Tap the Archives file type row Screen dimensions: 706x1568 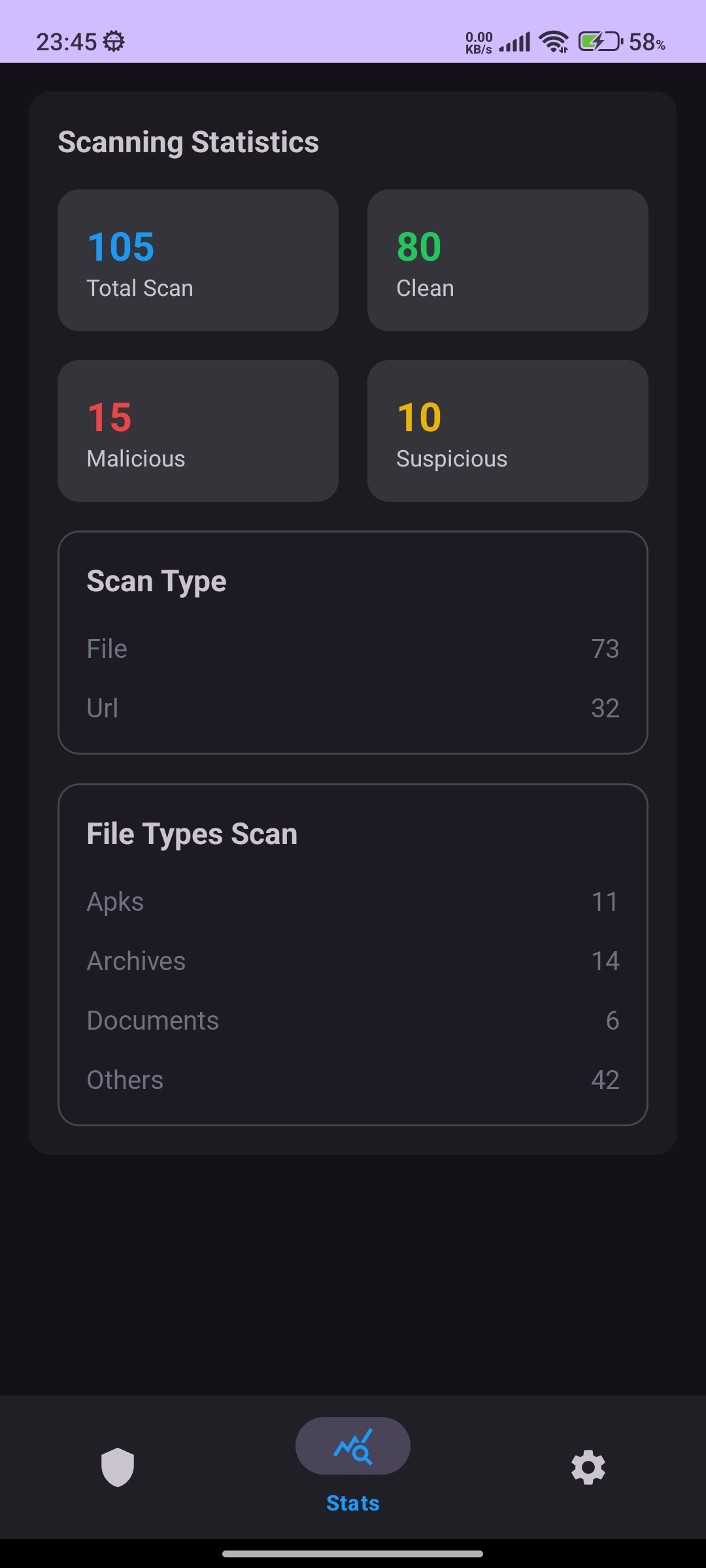tap(353, 961)
